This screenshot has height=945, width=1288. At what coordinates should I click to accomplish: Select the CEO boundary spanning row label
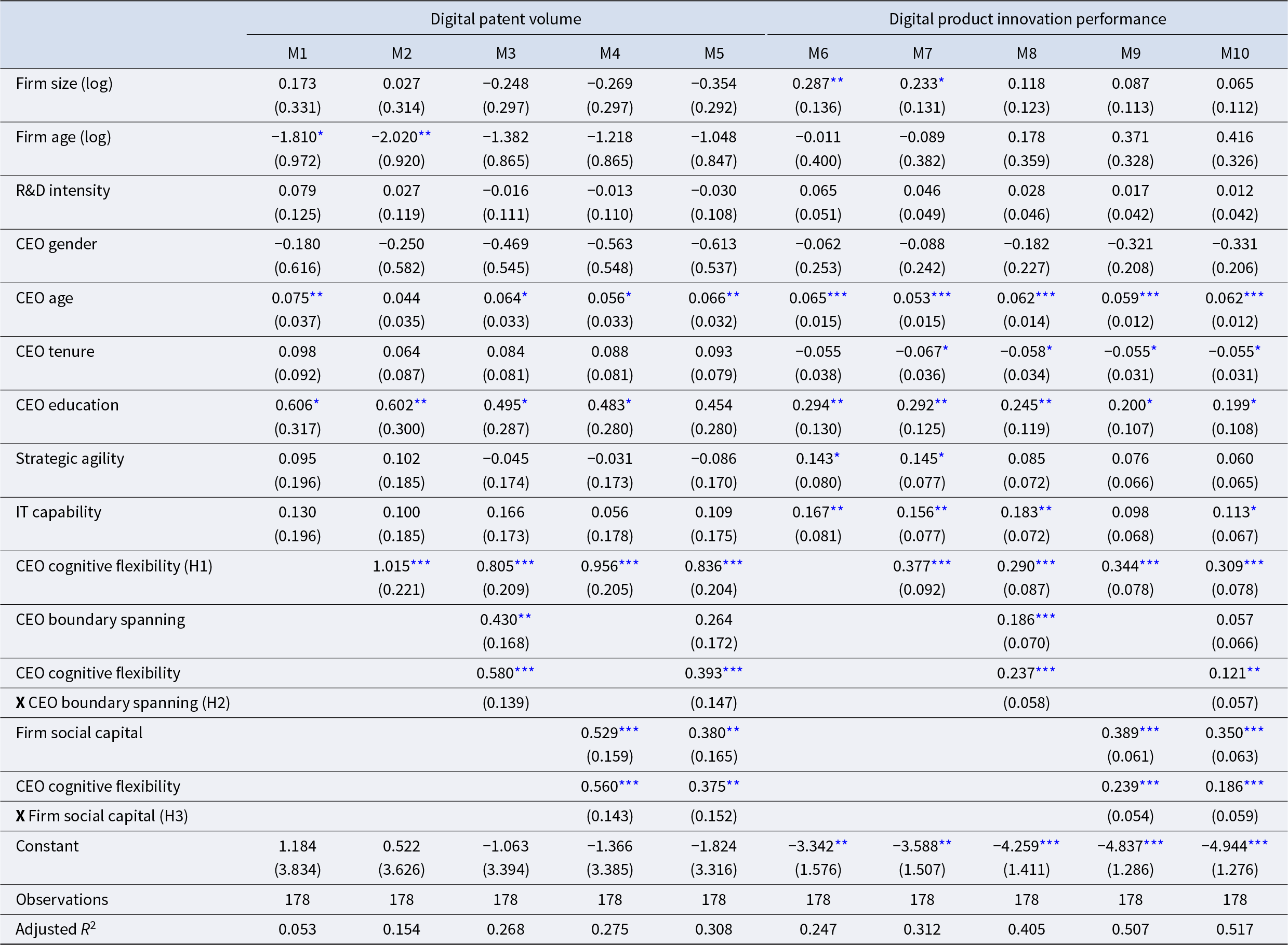101,619
